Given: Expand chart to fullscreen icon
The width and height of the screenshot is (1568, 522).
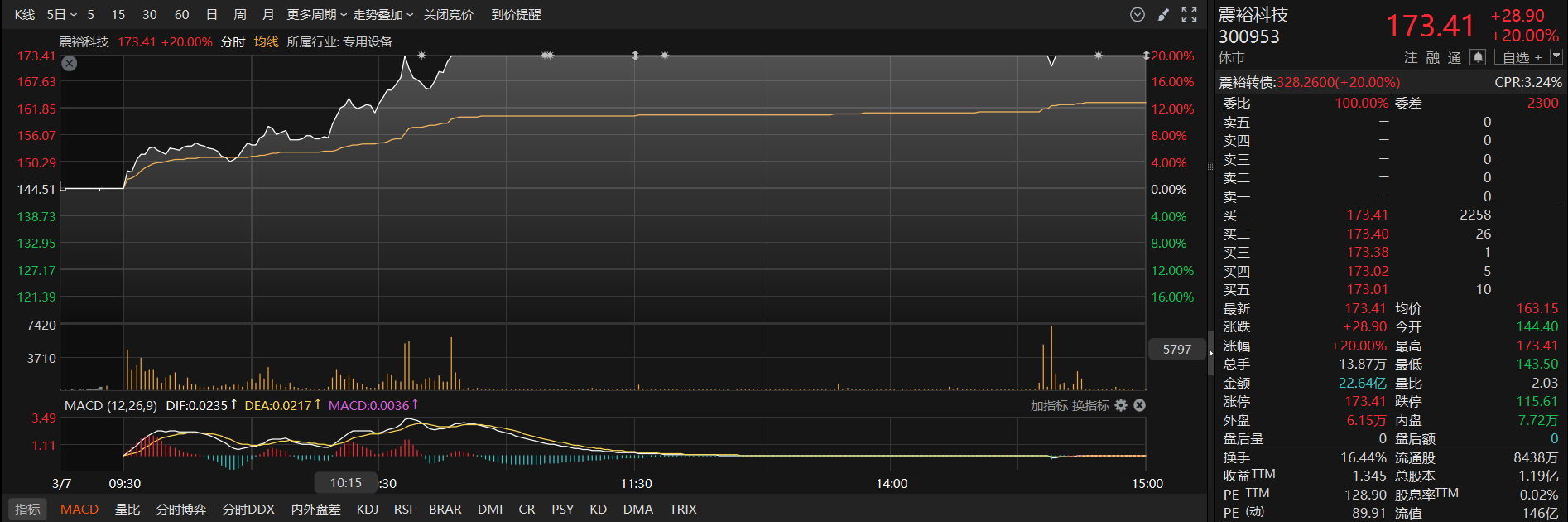Looking at the screenshot, I should (x=1190, y=15).
